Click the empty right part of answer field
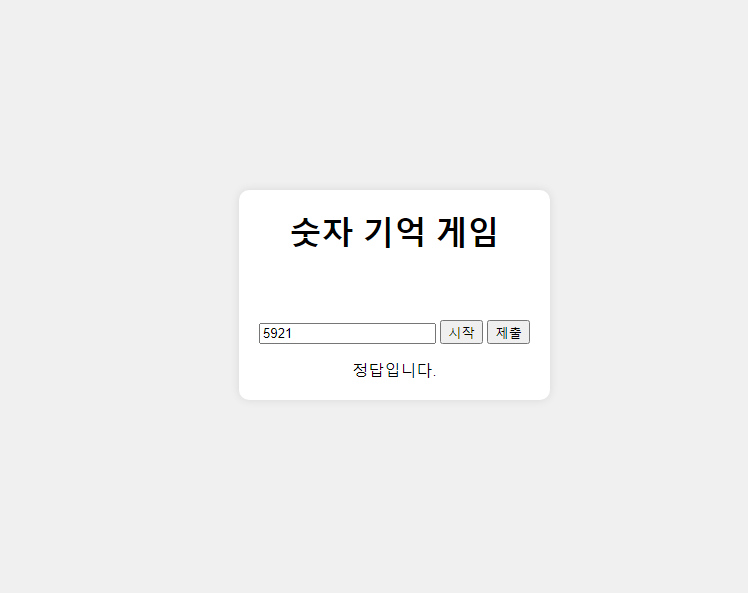 click(382, 333)
